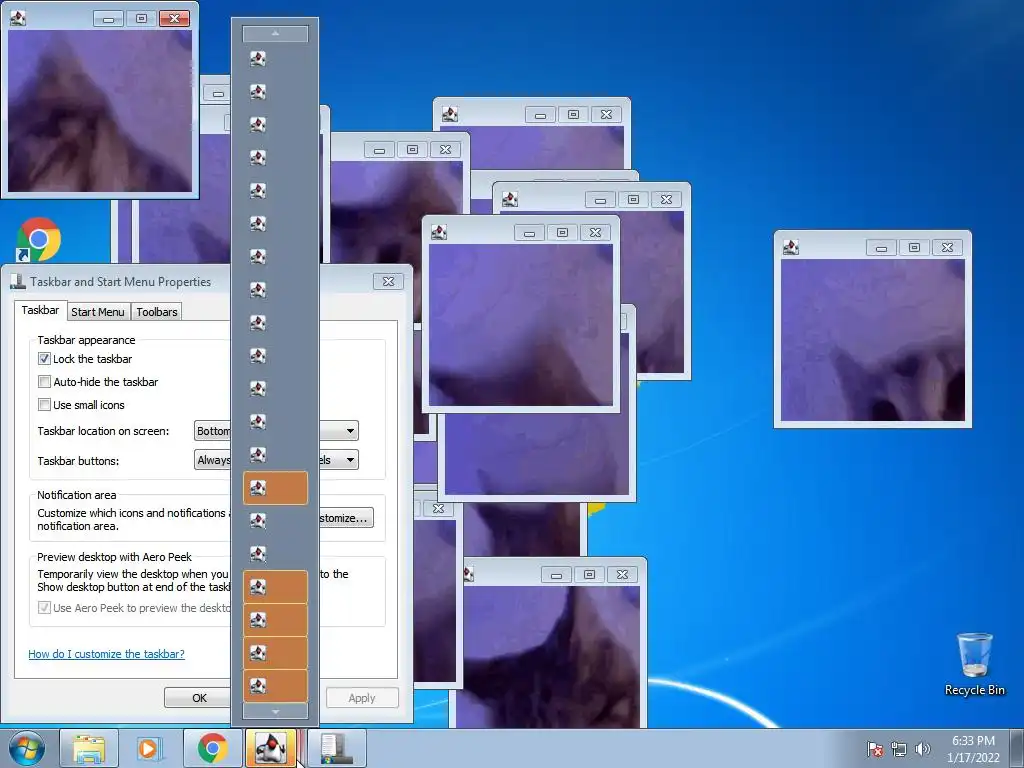Screen dimensions: 1024x768
Task: Click image inside the isolated right Java window
Action: pos(872,340)
